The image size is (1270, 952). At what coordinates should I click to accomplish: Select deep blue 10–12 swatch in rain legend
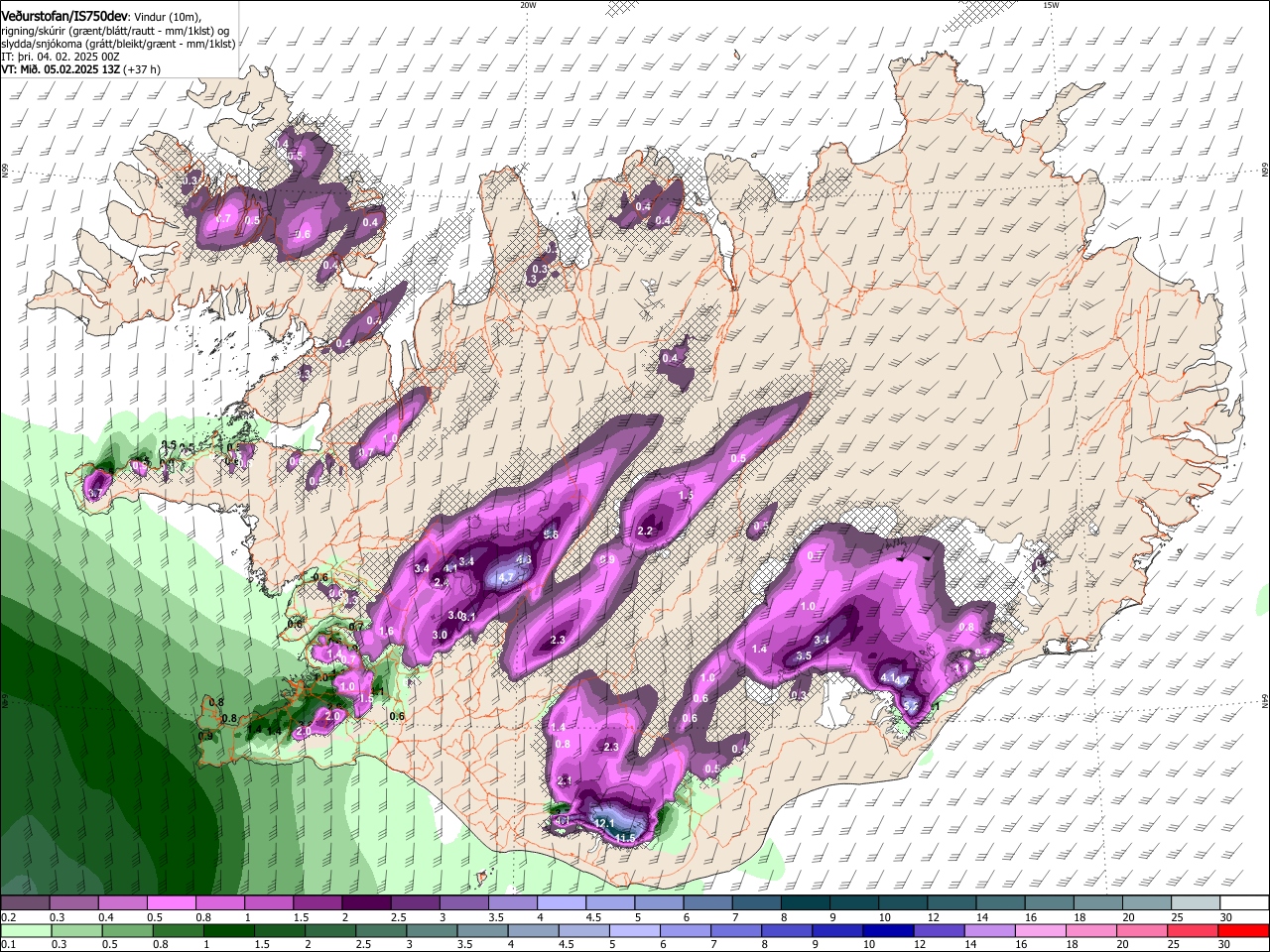tap(889, 930)
